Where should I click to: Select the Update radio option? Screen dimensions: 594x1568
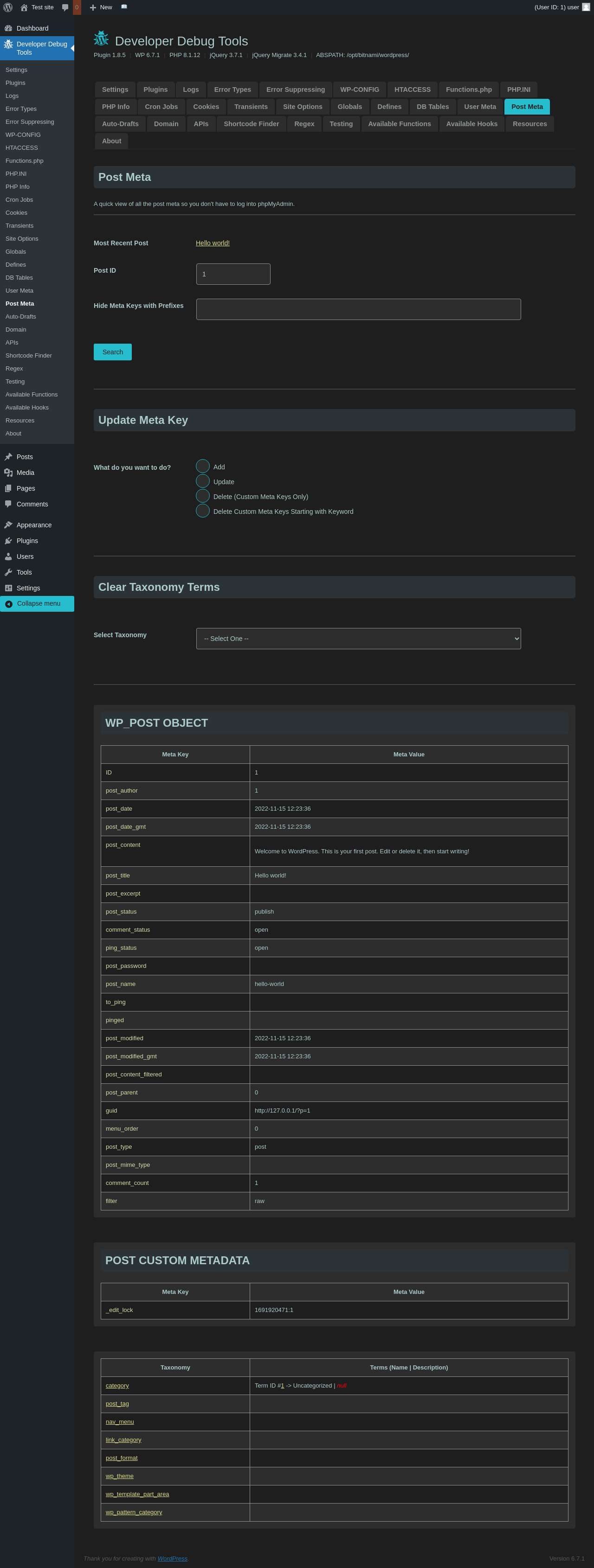tap(203, 481)
